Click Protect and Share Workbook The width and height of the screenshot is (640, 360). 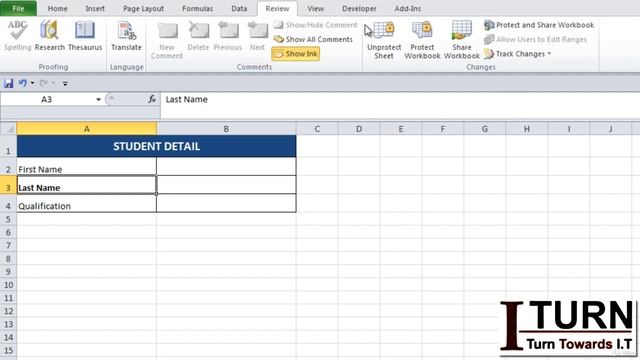point(539,25)
